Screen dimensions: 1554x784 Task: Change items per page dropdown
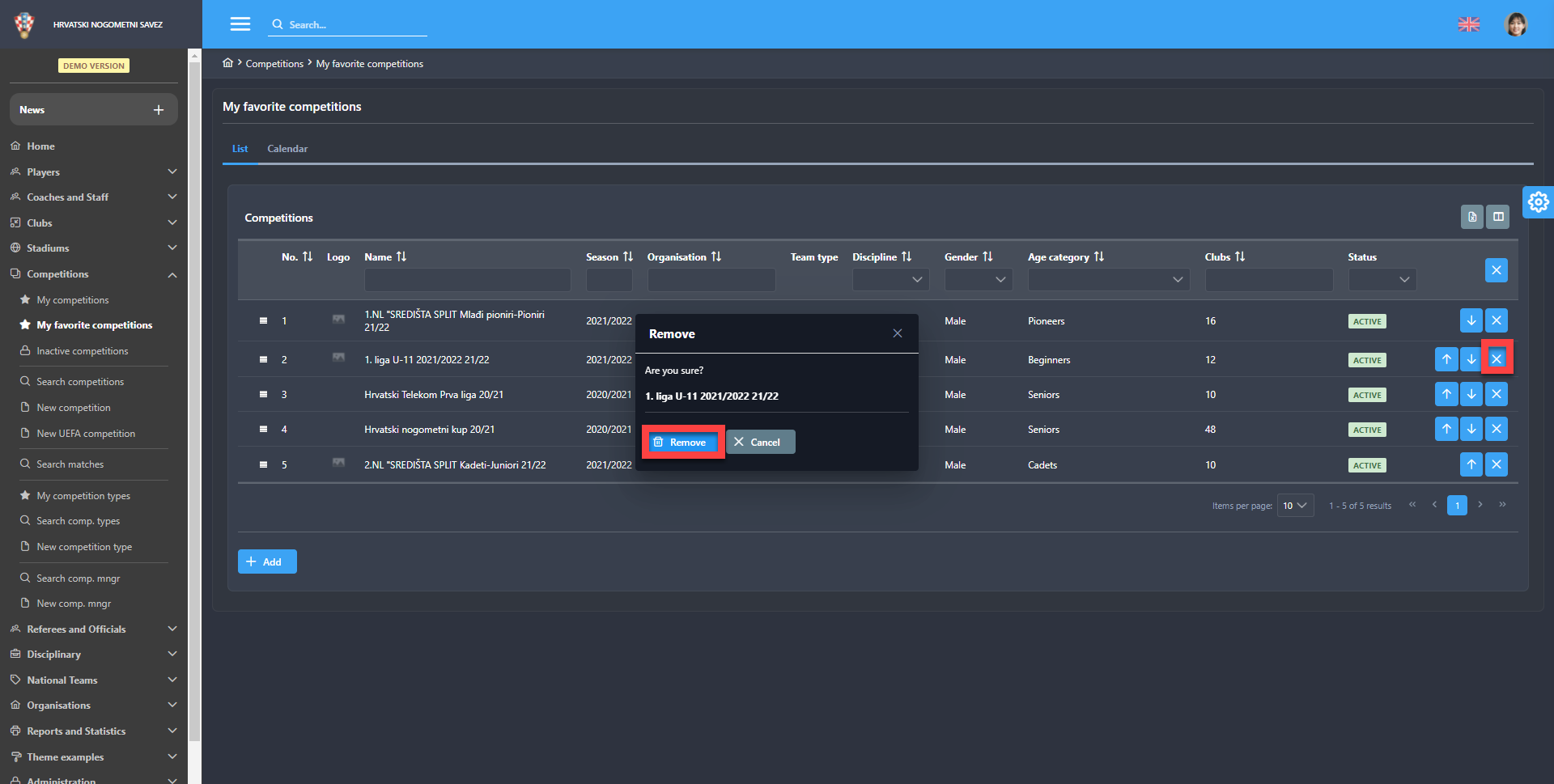(x=1294, y=506)
